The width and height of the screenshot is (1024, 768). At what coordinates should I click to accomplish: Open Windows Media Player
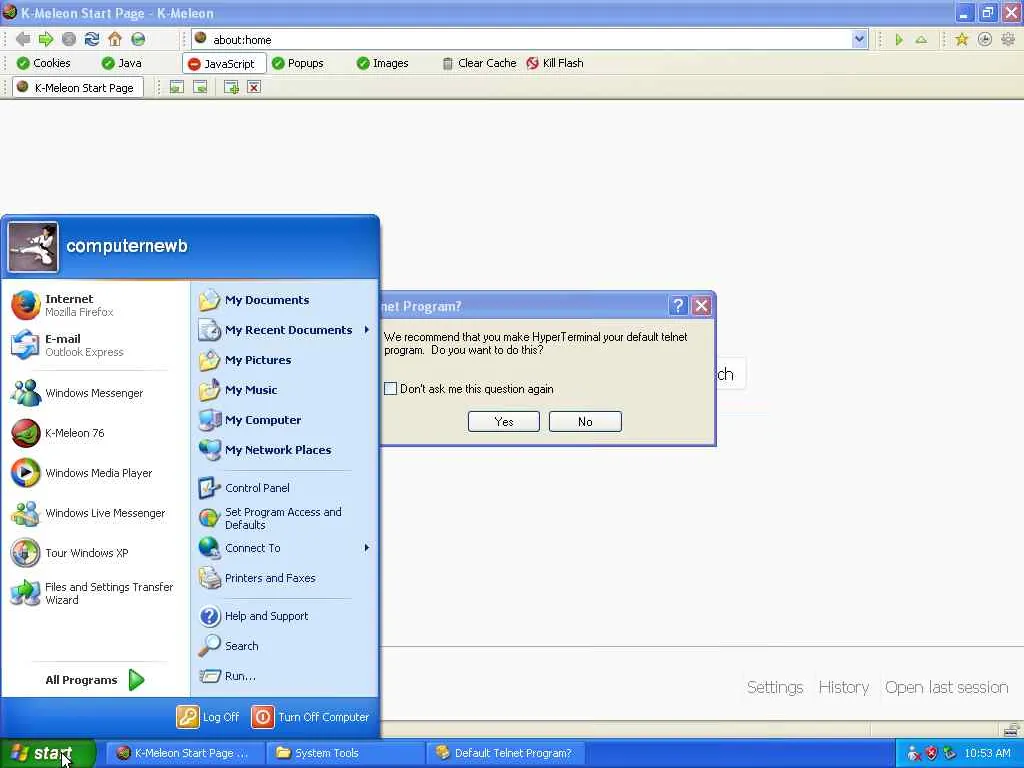tap(95, 473)
